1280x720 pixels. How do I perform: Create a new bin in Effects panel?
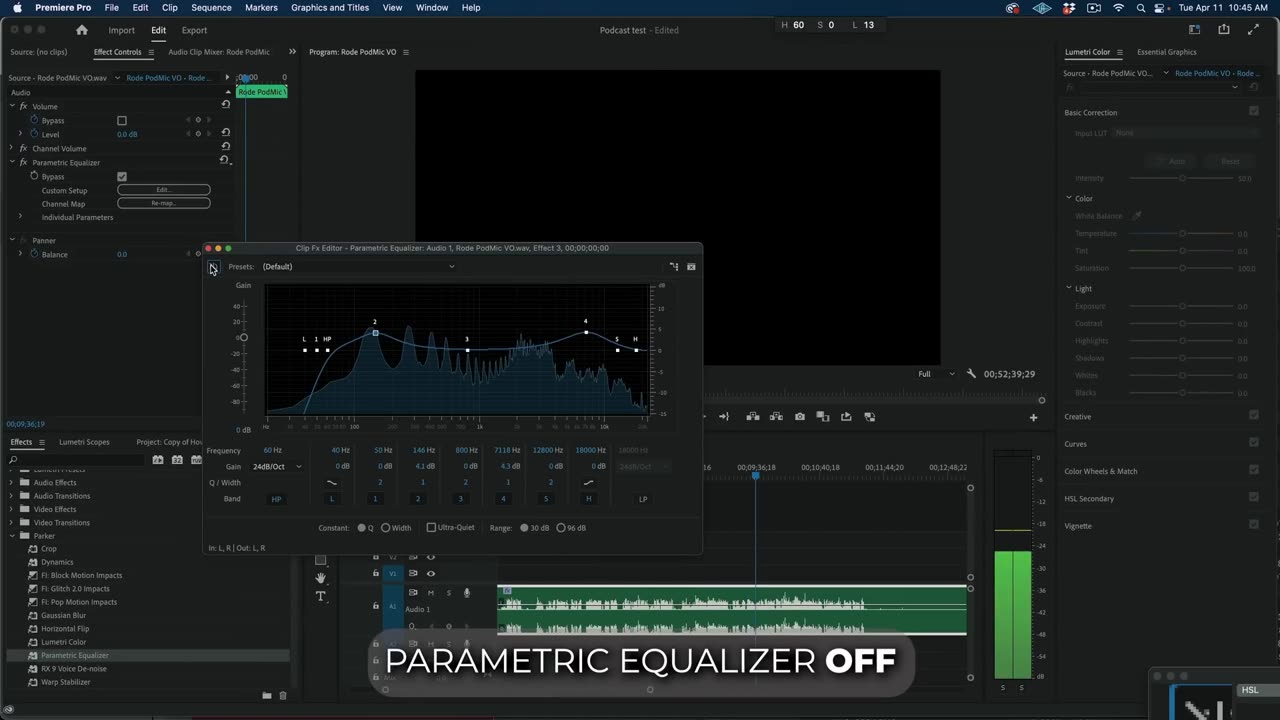pyautogui.click(x=267, y=695)
